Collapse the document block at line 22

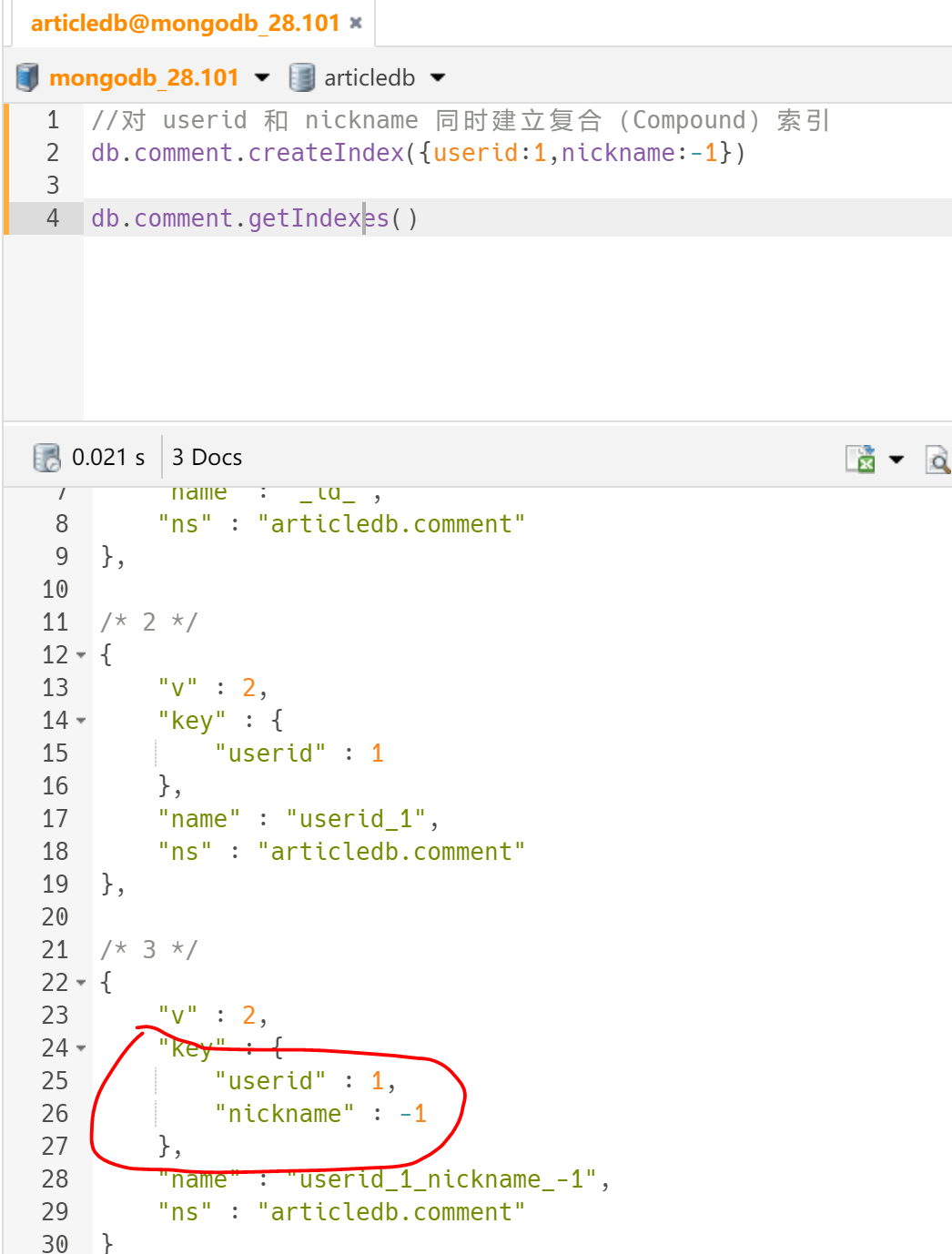(x=82, y=983)
